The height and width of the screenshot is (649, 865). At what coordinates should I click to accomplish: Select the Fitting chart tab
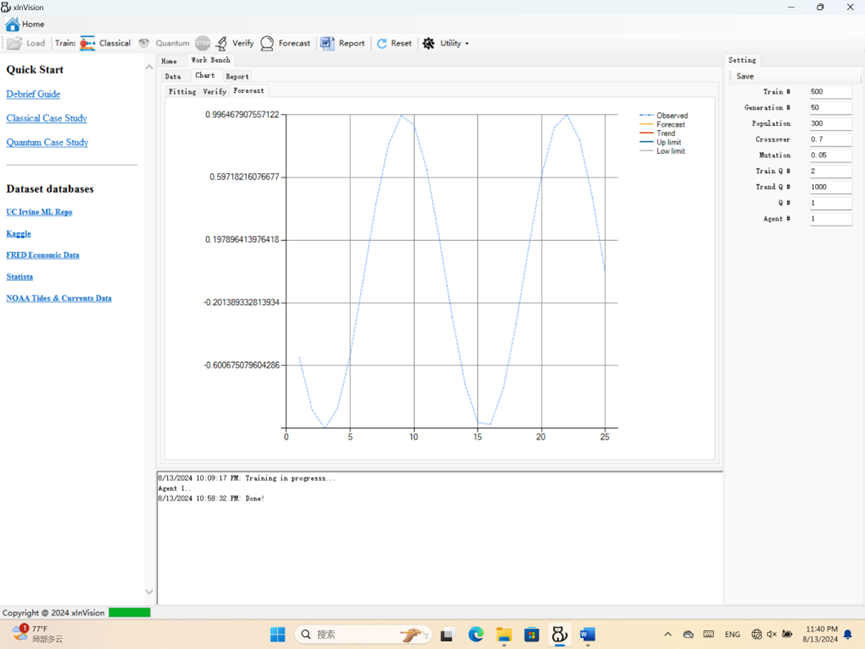point(182,92)
